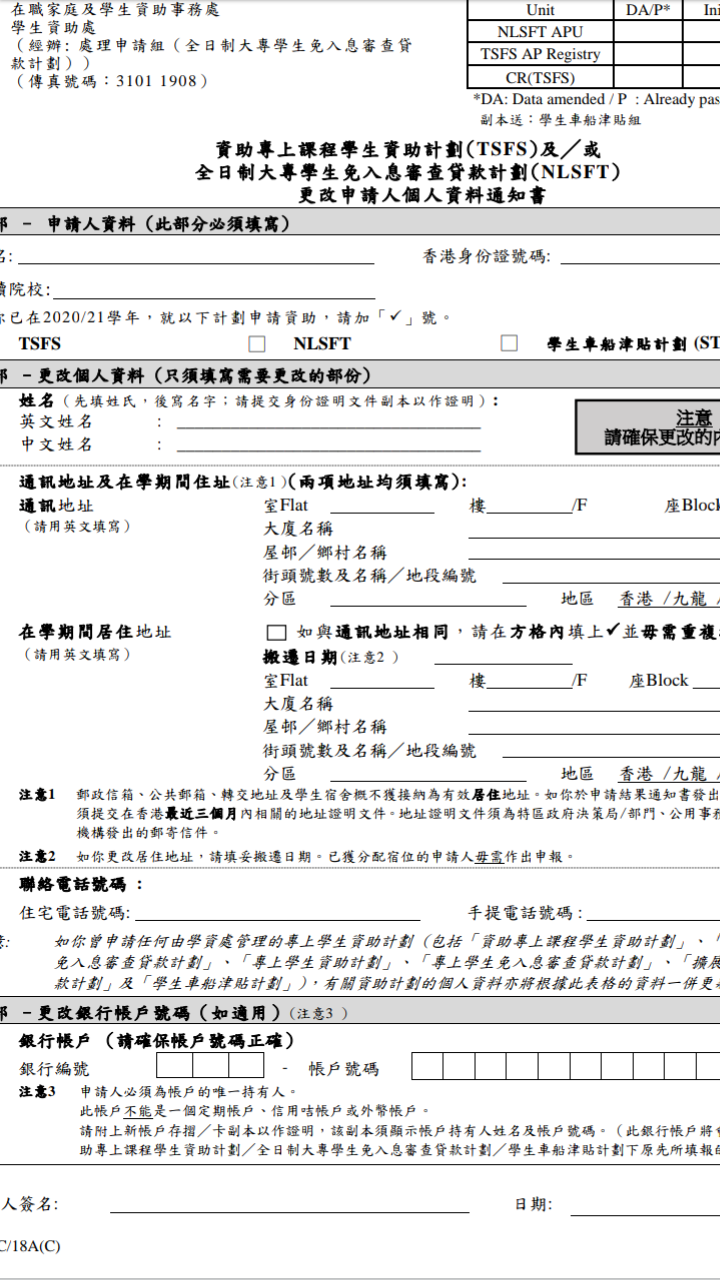Select the DA/P* column header
The height and width of the screenshot is (1280, 720).
[648, 10]
